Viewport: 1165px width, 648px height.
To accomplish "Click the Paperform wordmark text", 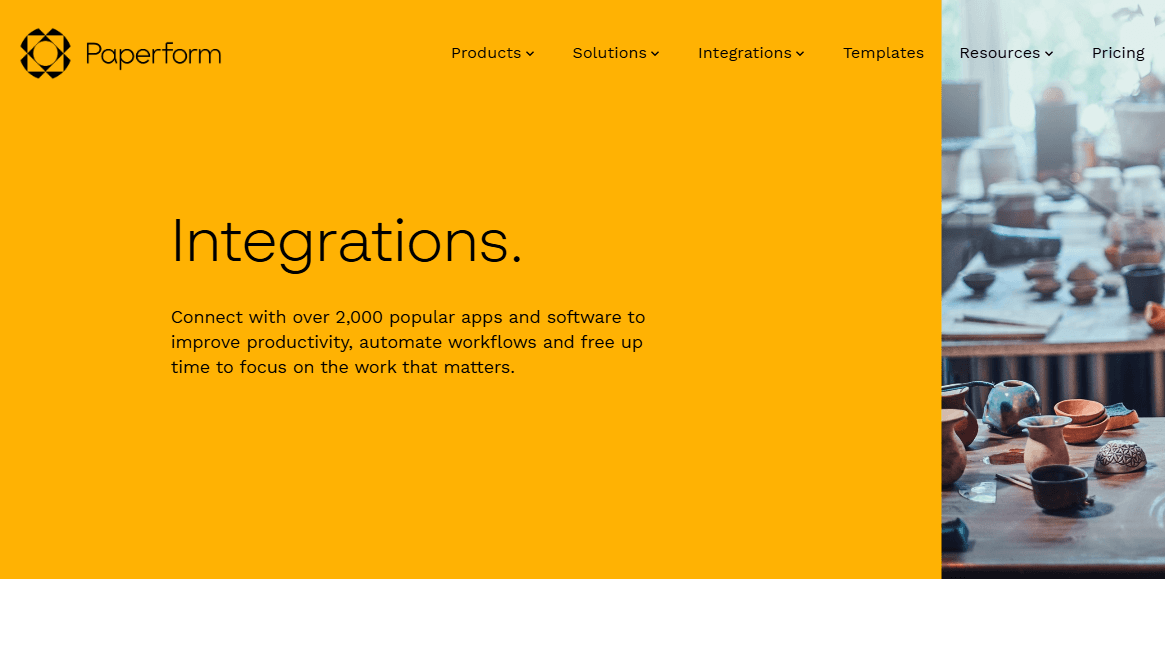I will click(x=153, y=54).
